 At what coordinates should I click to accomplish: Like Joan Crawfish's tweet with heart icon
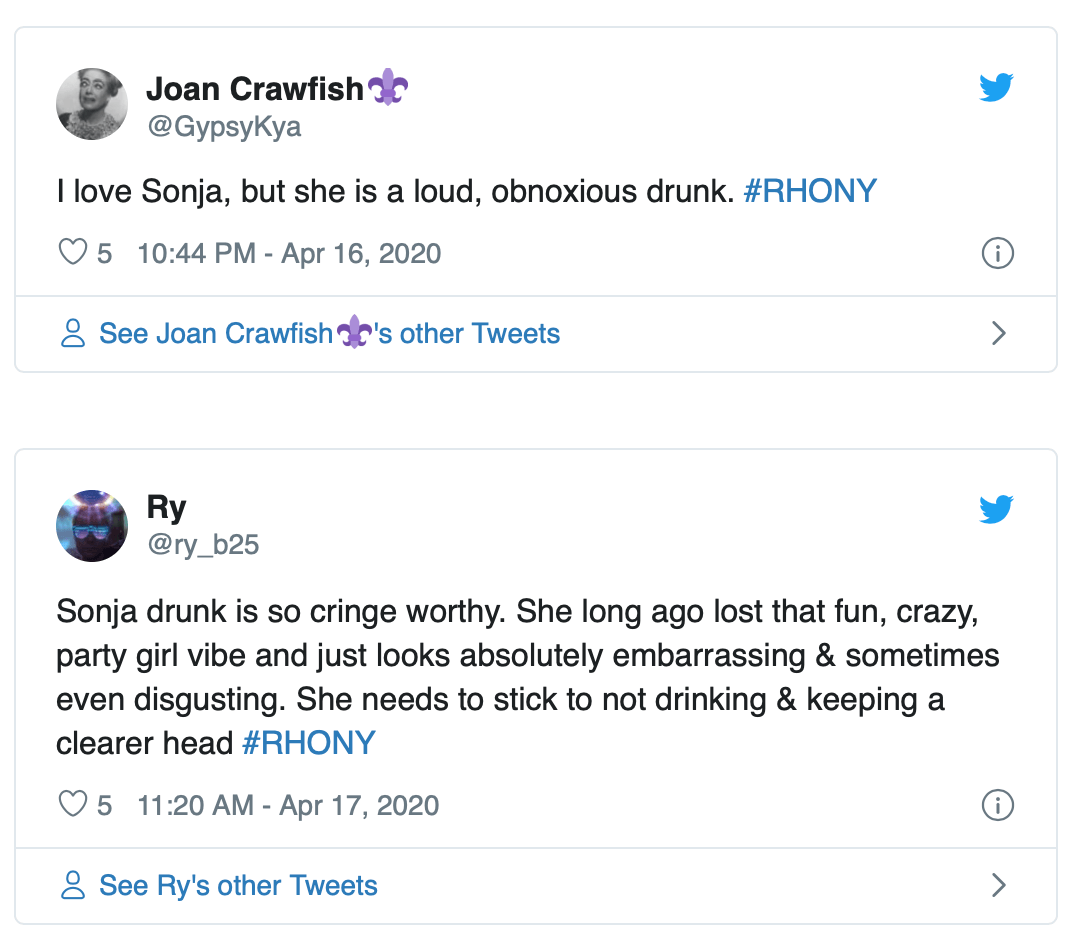73,253
